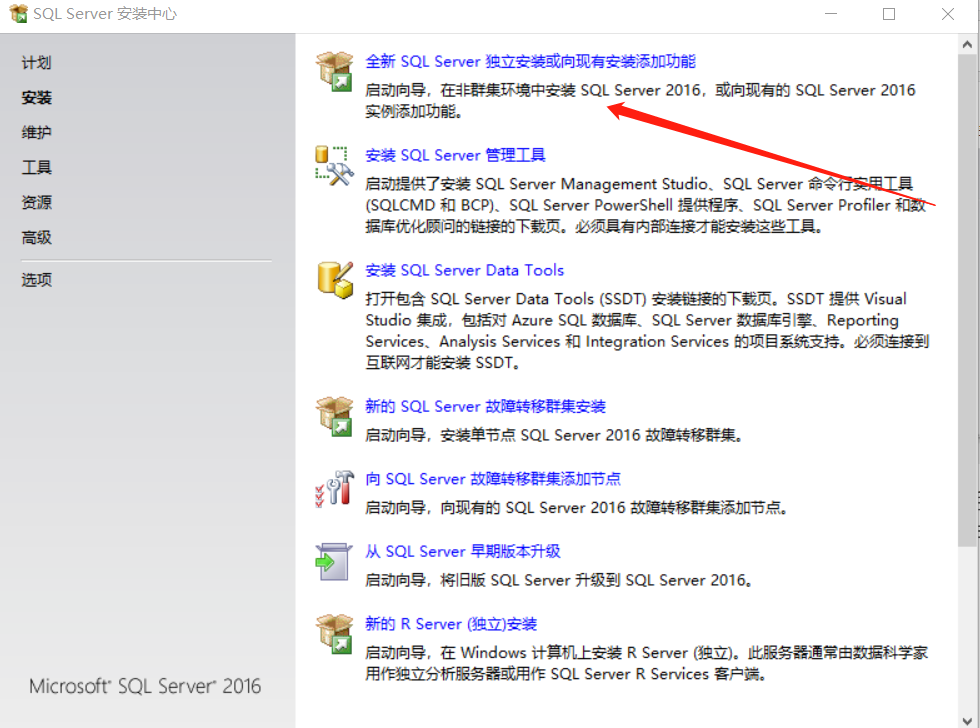Click the new failover cluster installation icon

334,416
